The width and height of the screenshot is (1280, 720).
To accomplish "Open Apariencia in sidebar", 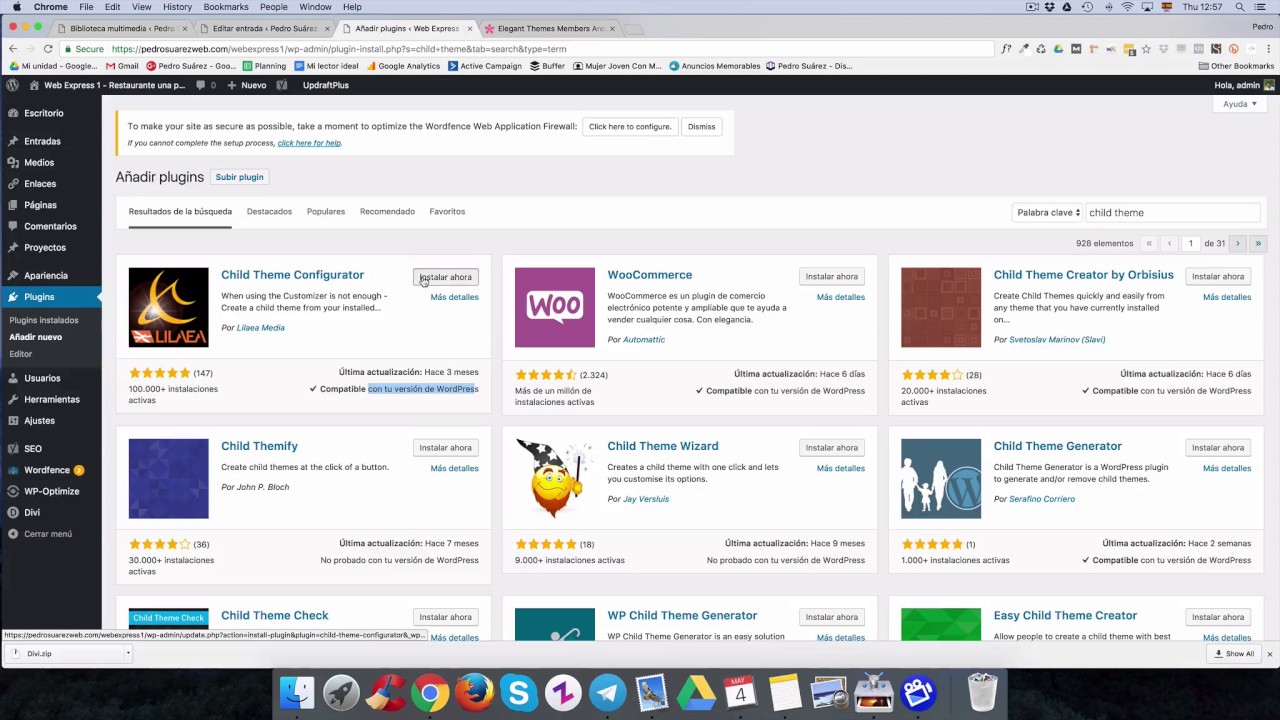I will [46, 275].
